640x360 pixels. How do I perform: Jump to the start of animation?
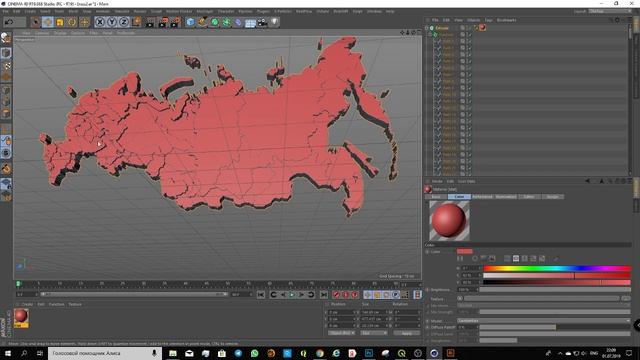tap(261, 295)
